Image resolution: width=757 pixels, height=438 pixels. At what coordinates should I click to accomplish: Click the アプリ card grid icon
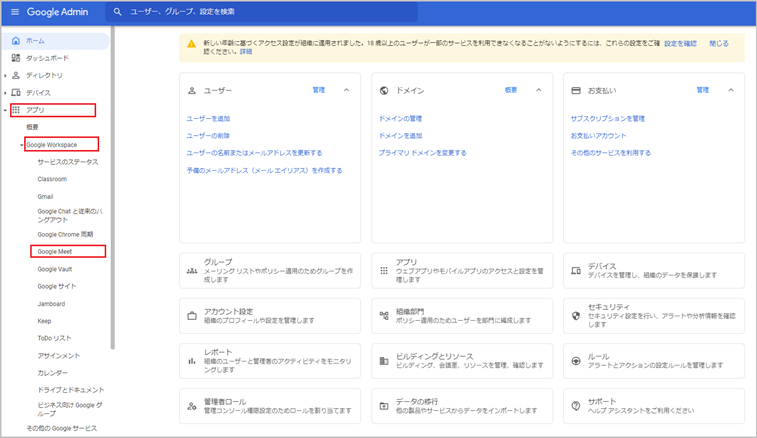point(384,271)
